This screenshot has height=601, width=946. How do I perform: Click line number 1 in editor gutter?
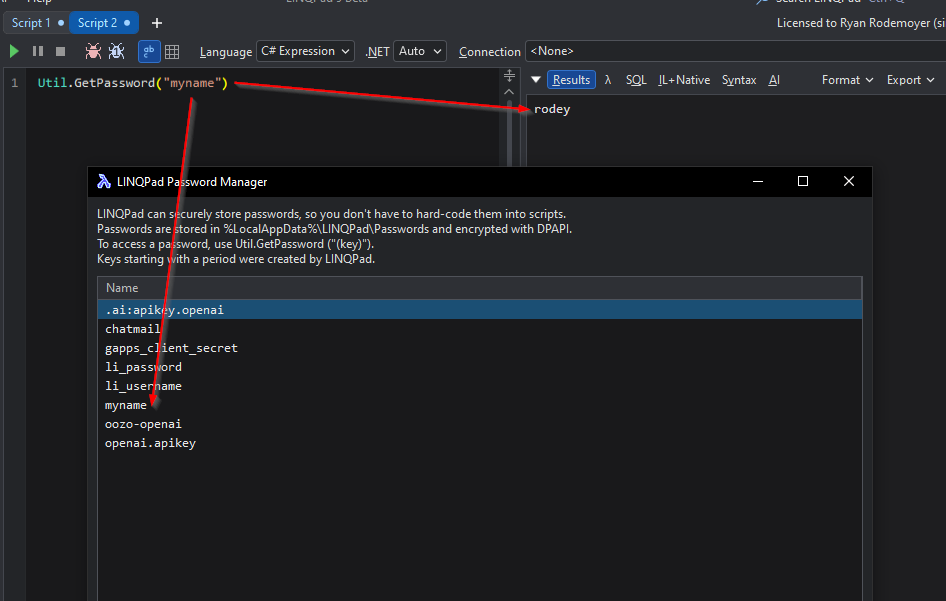[14, 83]
